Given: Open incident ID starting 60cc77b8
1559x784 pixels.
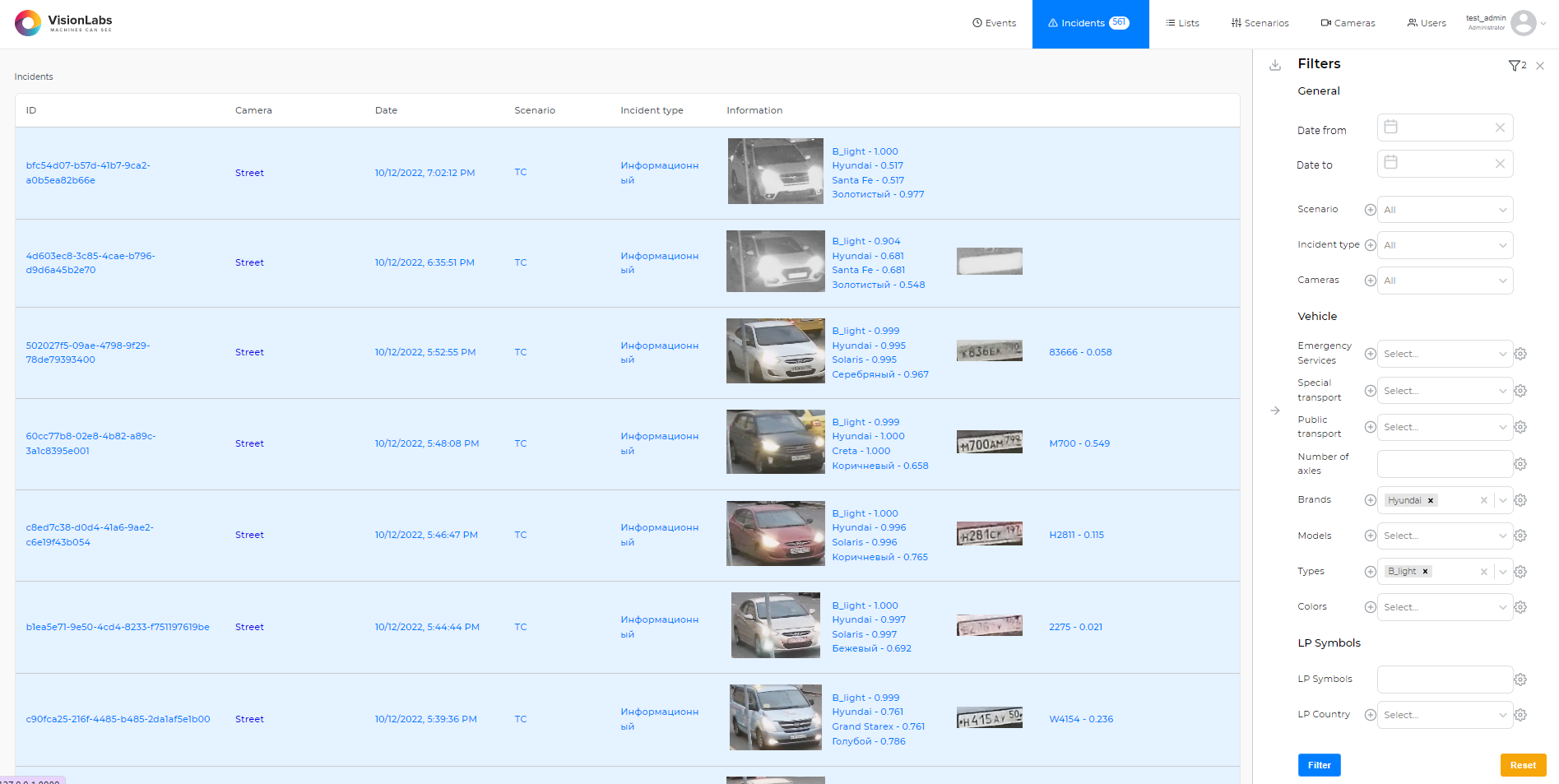Looking at the screenshot, I should click(90, 443).
